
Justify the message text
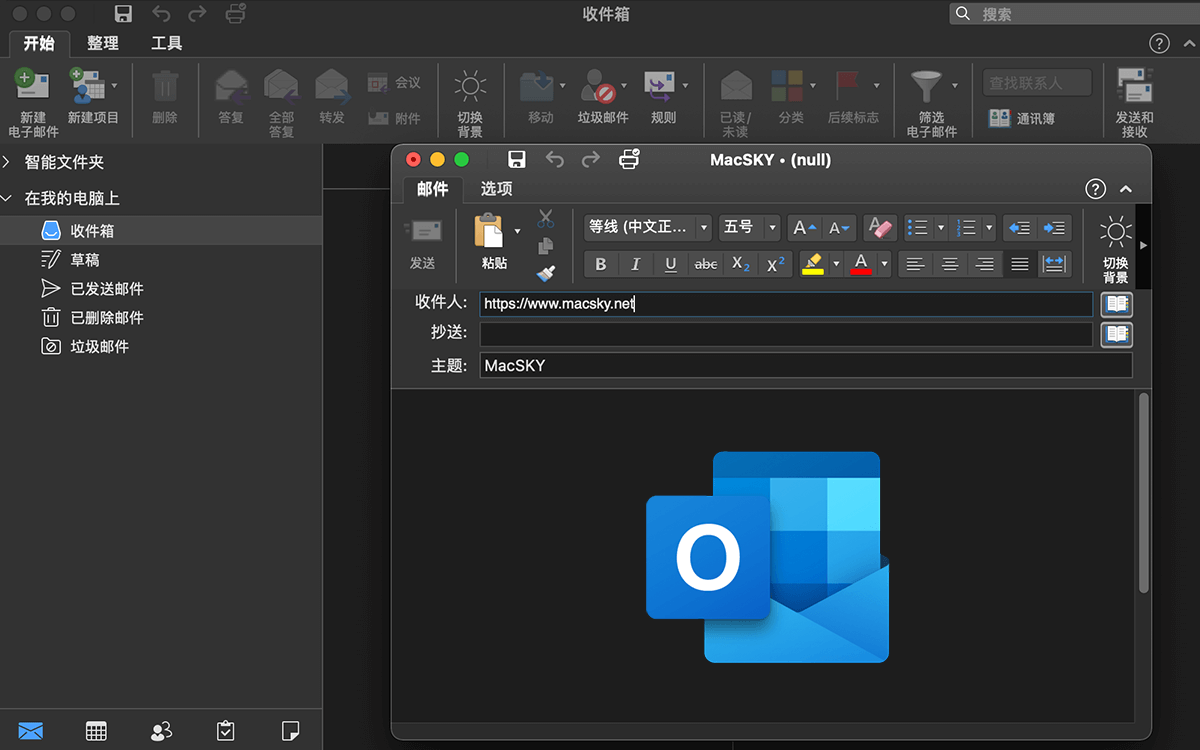tap(1019, 264)
